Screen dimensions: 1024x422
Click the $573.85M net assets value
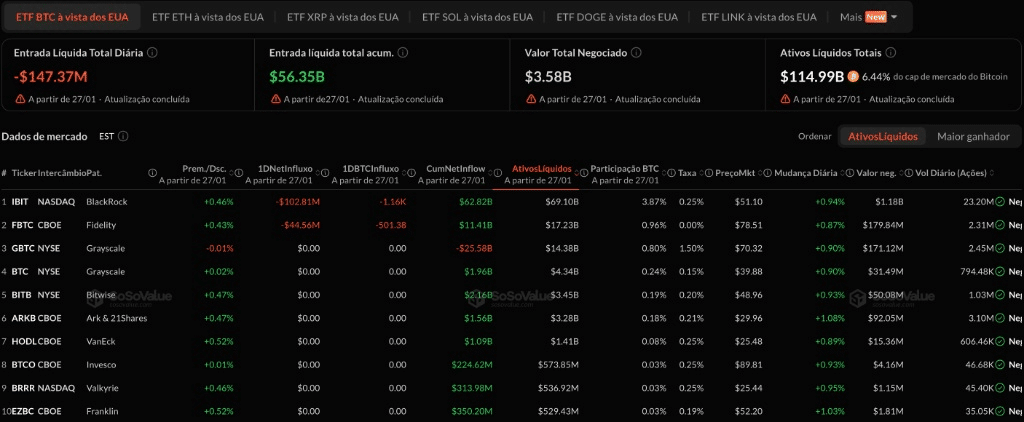point(558,365)
